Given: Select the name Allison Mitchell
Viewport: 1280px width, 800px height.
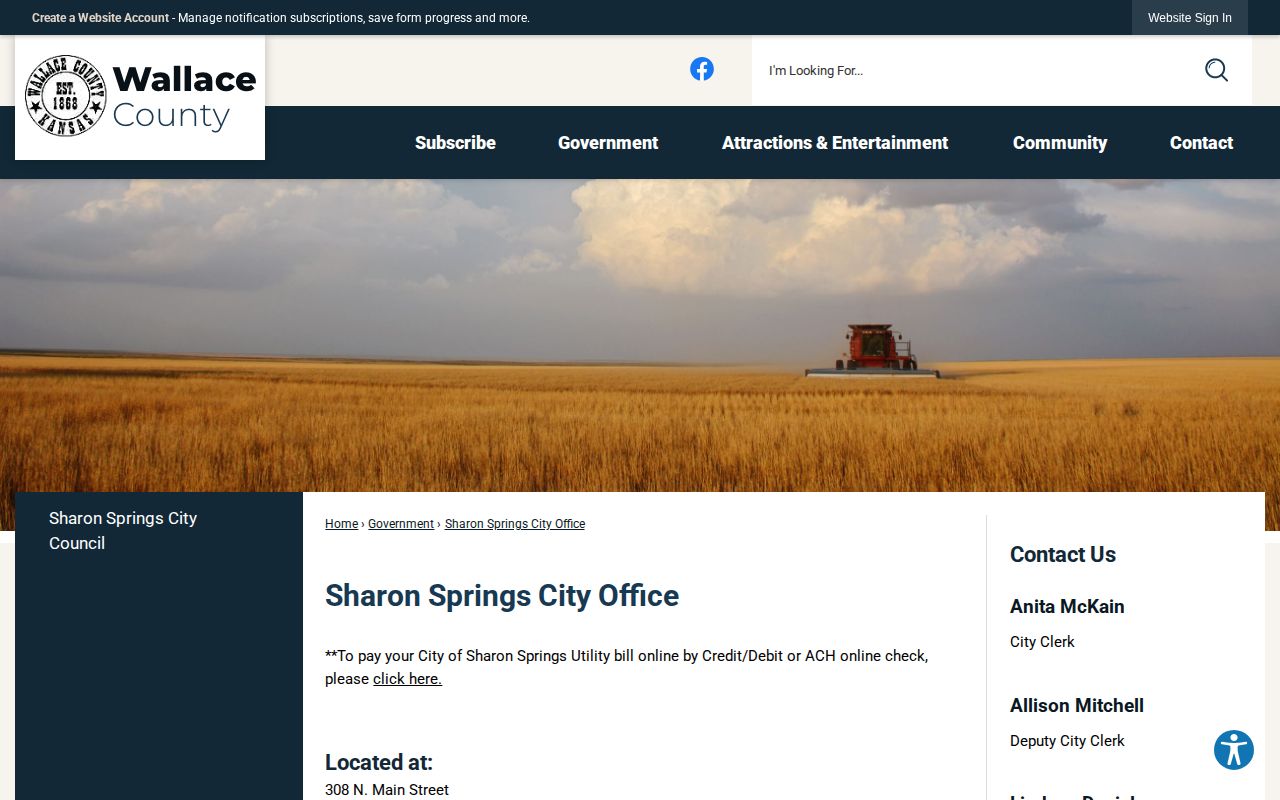Looking at the screenshot, I should point(1077,706).
